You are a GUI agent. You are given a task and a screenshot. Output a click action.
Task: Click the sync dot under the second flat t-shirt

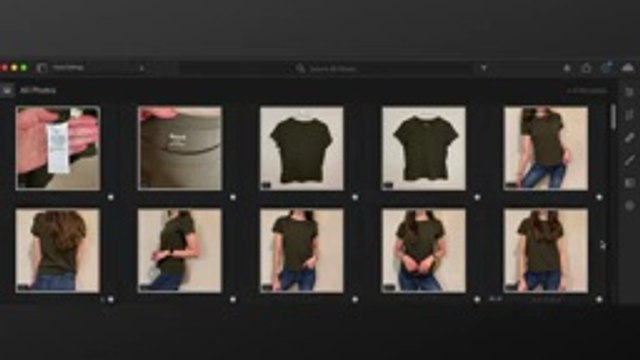(477, 197)
